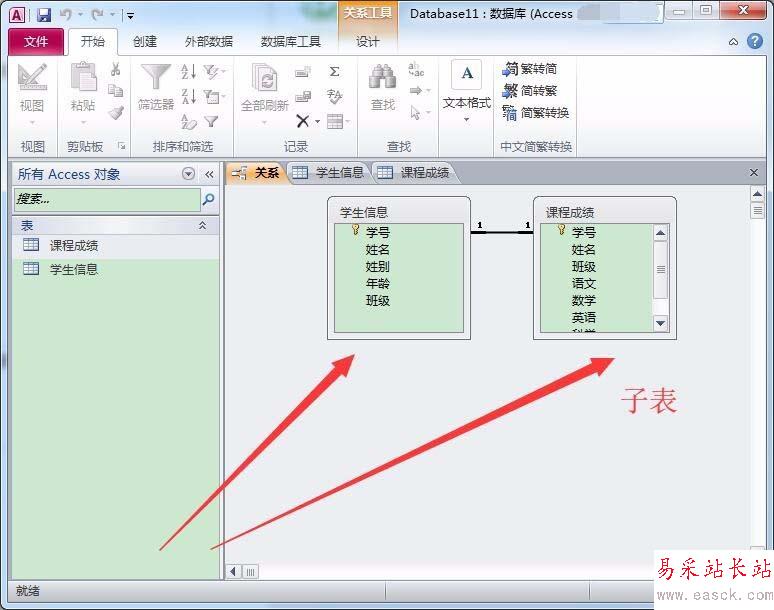The height and width of the screenshot is (610, 774).
Task: Click the horizontal scroll left arrow
Action: [x=233, y=572]
